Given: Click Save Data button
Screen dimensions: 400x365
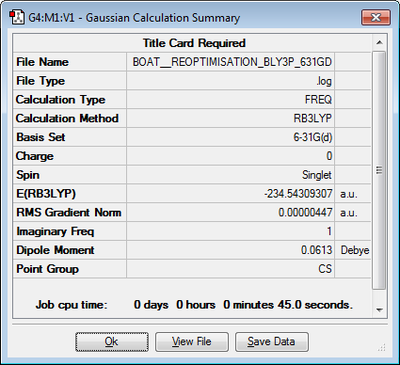Looking at the screenshot, I should 272,342.
